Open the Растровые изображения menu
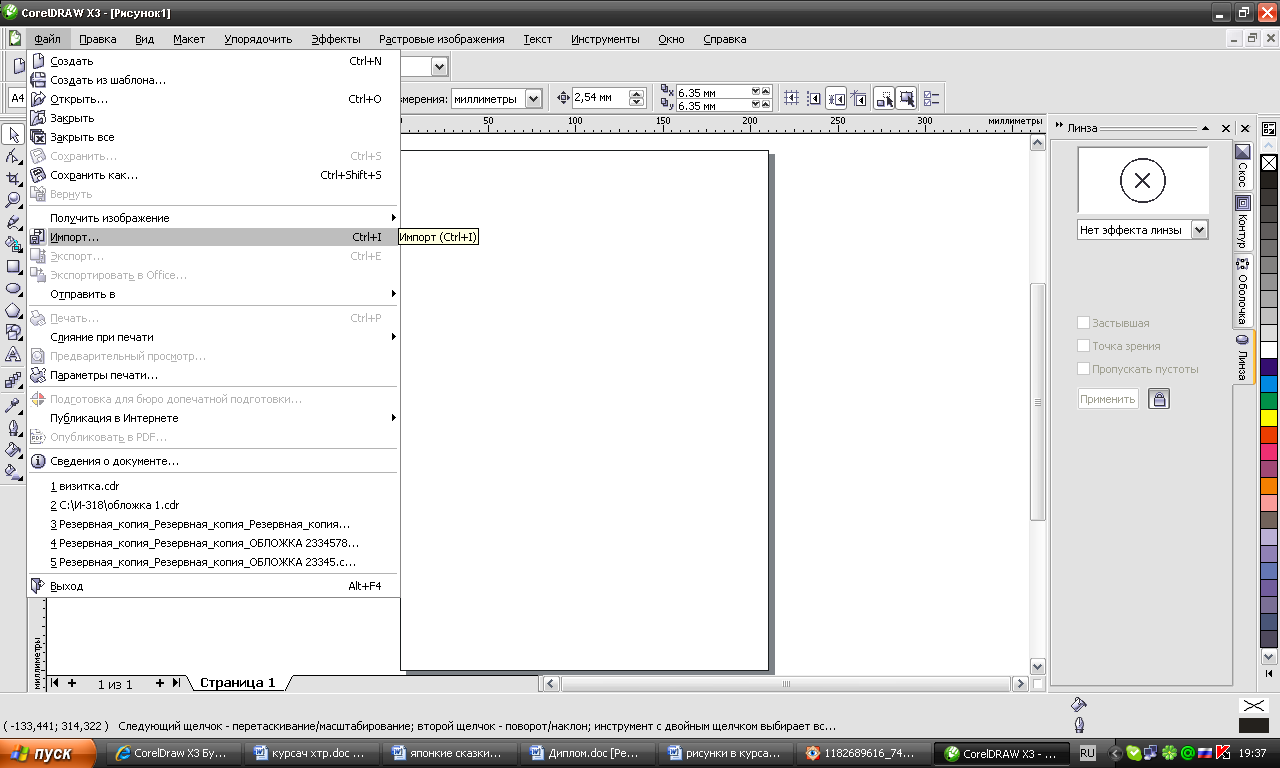The width and height of the screenshot is (1280, 768). pos(442,39)
